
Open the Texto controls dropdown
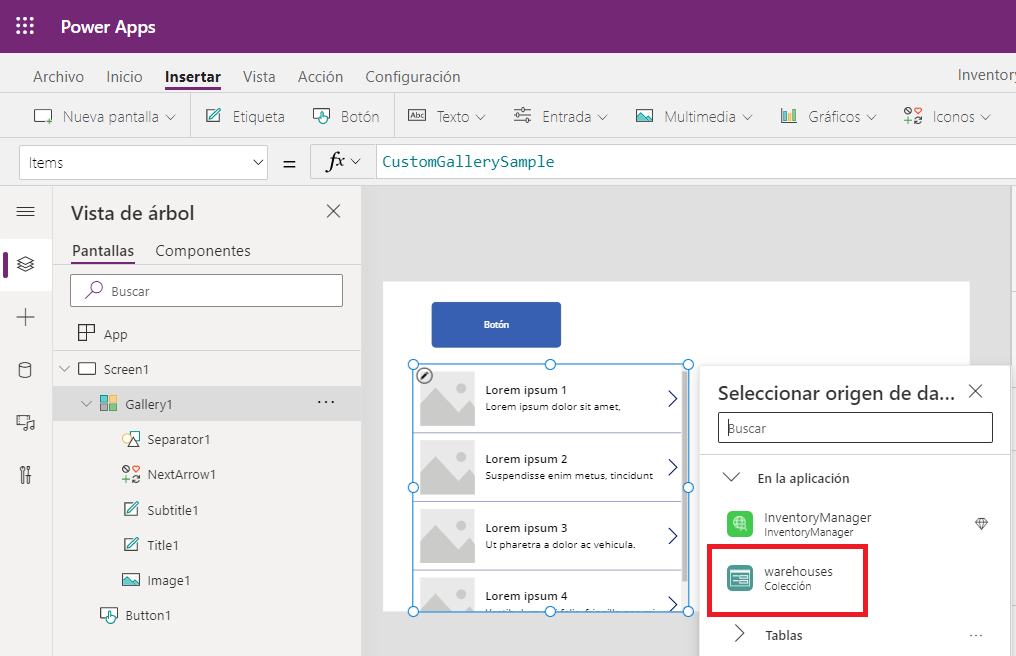[446, 117]
